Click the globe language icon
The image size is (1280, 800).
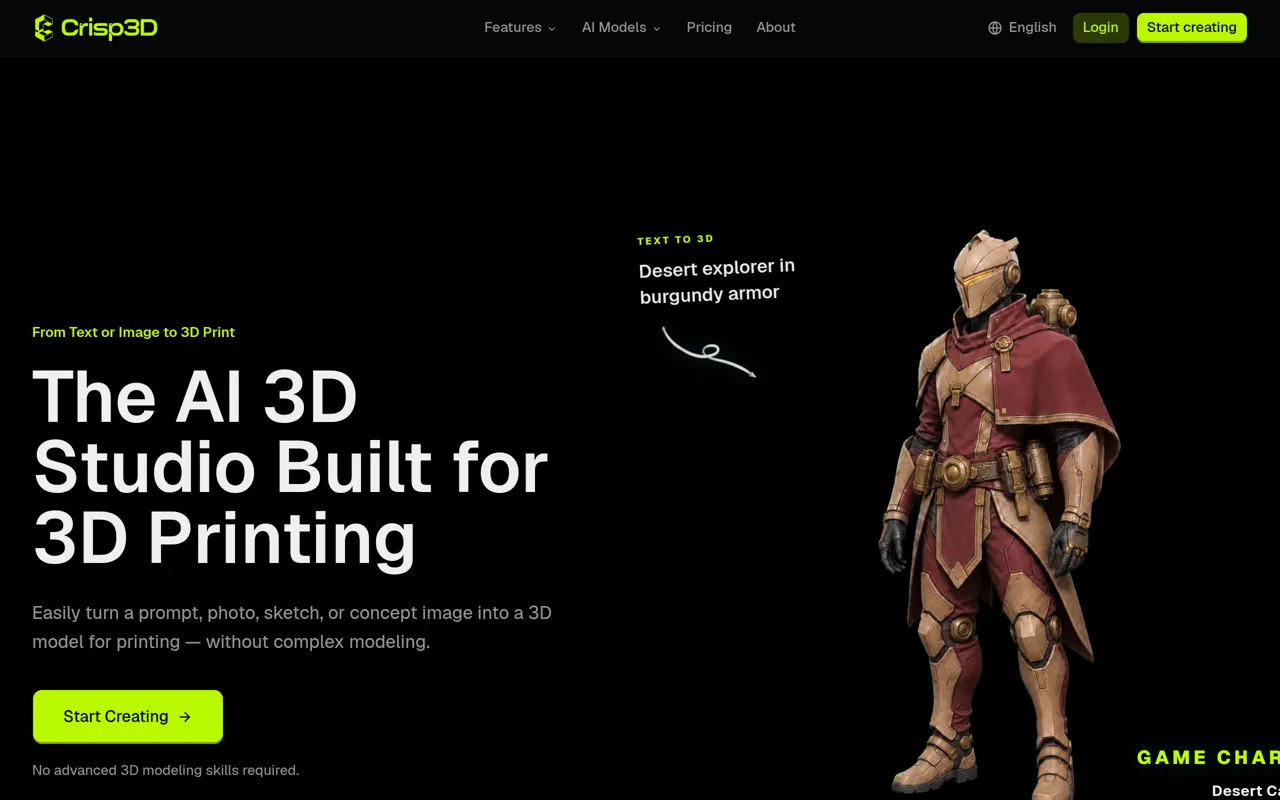point(995,28)
